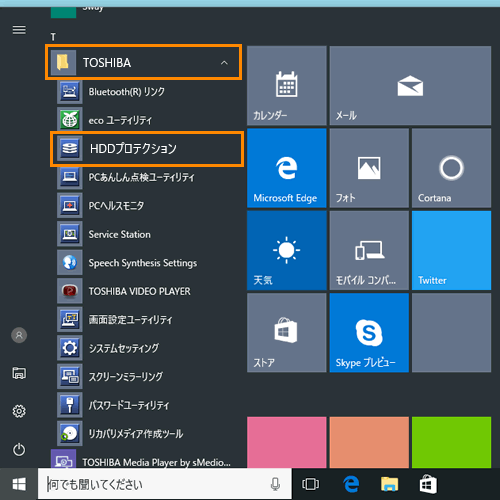
Task: Click the Windows Start button
Action: tap(19, 484)
